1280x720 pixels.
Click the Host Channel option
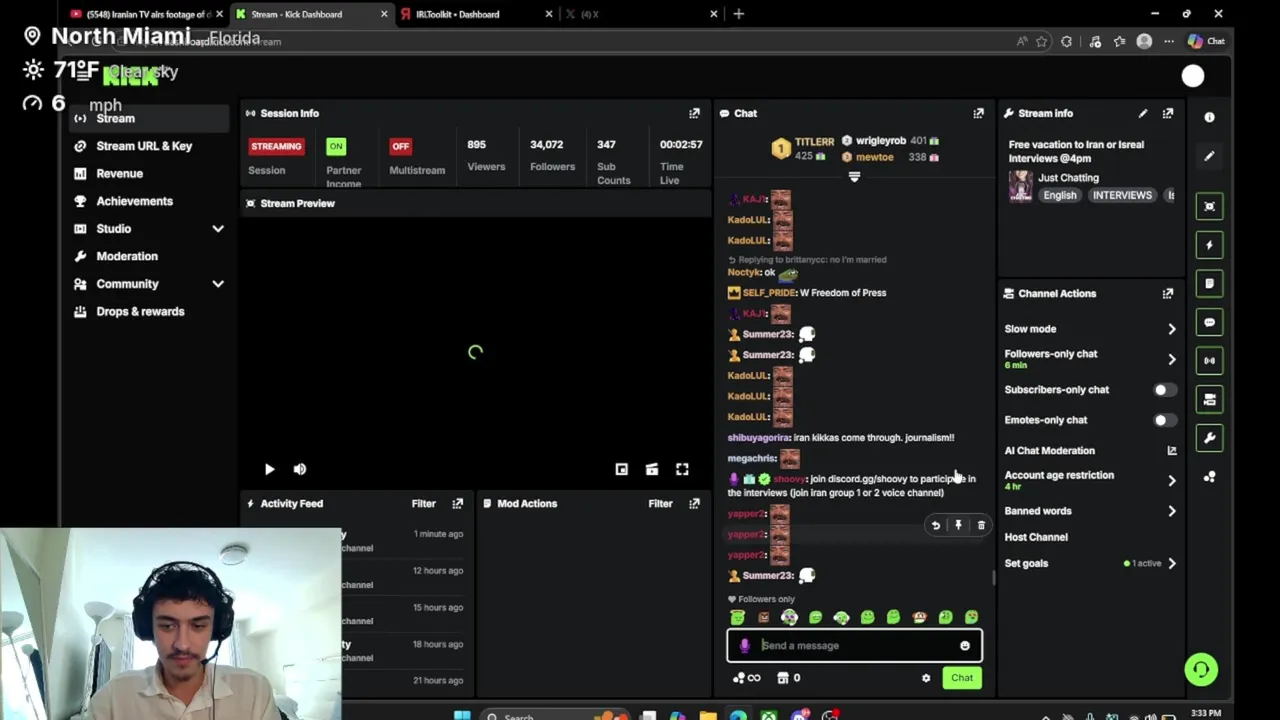(x=1036, y=537)
